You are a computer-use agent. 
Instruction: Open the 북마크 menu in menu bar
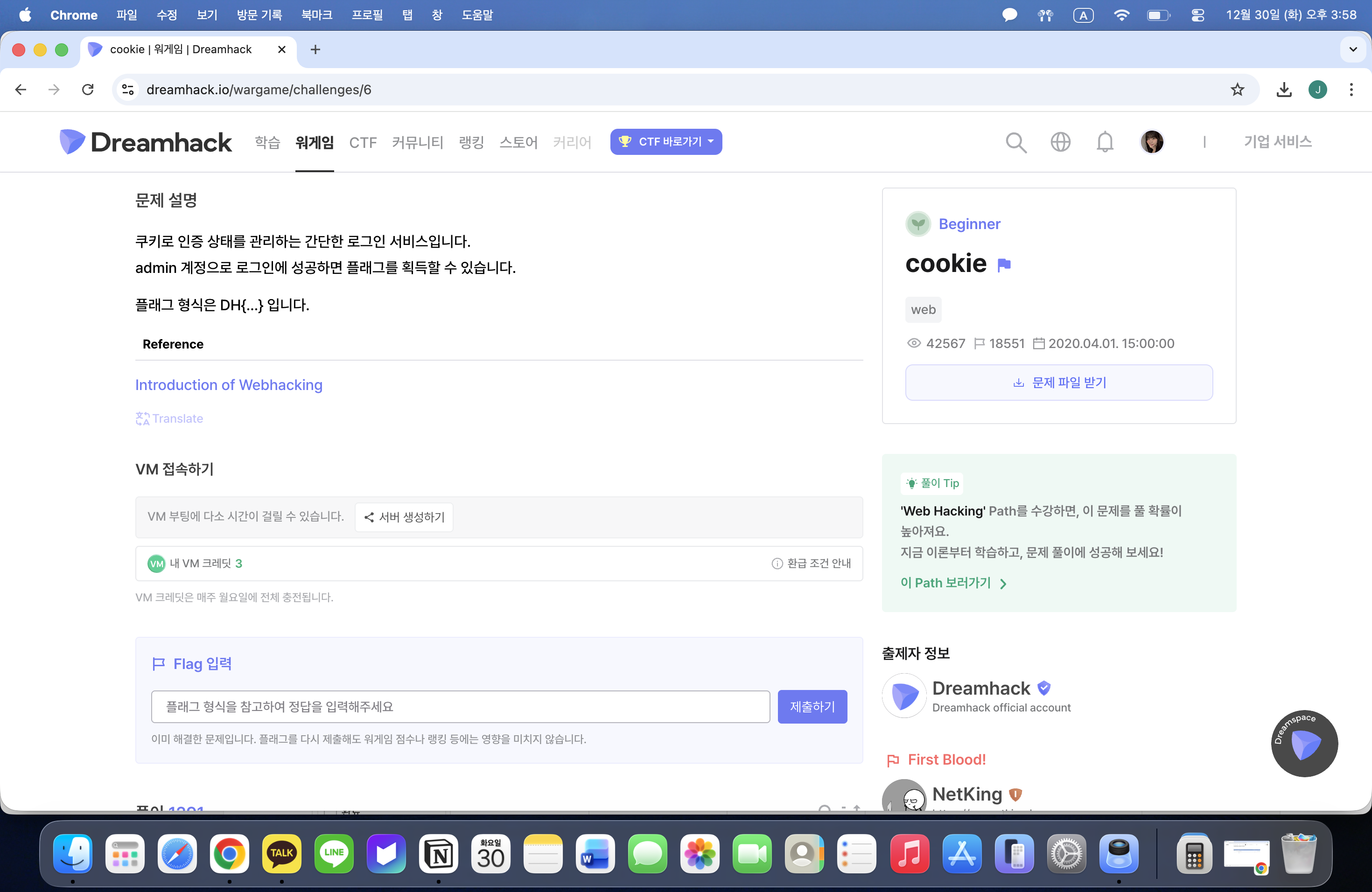coord(316,15)
